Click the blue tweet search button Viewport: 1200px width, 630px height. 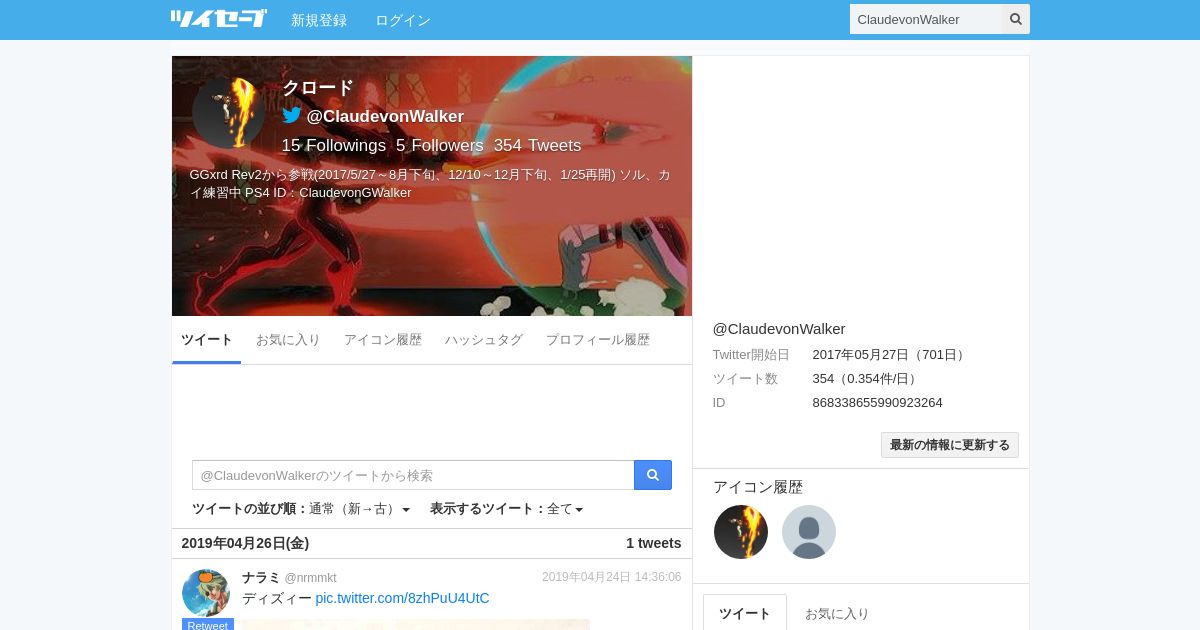point(653,475)
